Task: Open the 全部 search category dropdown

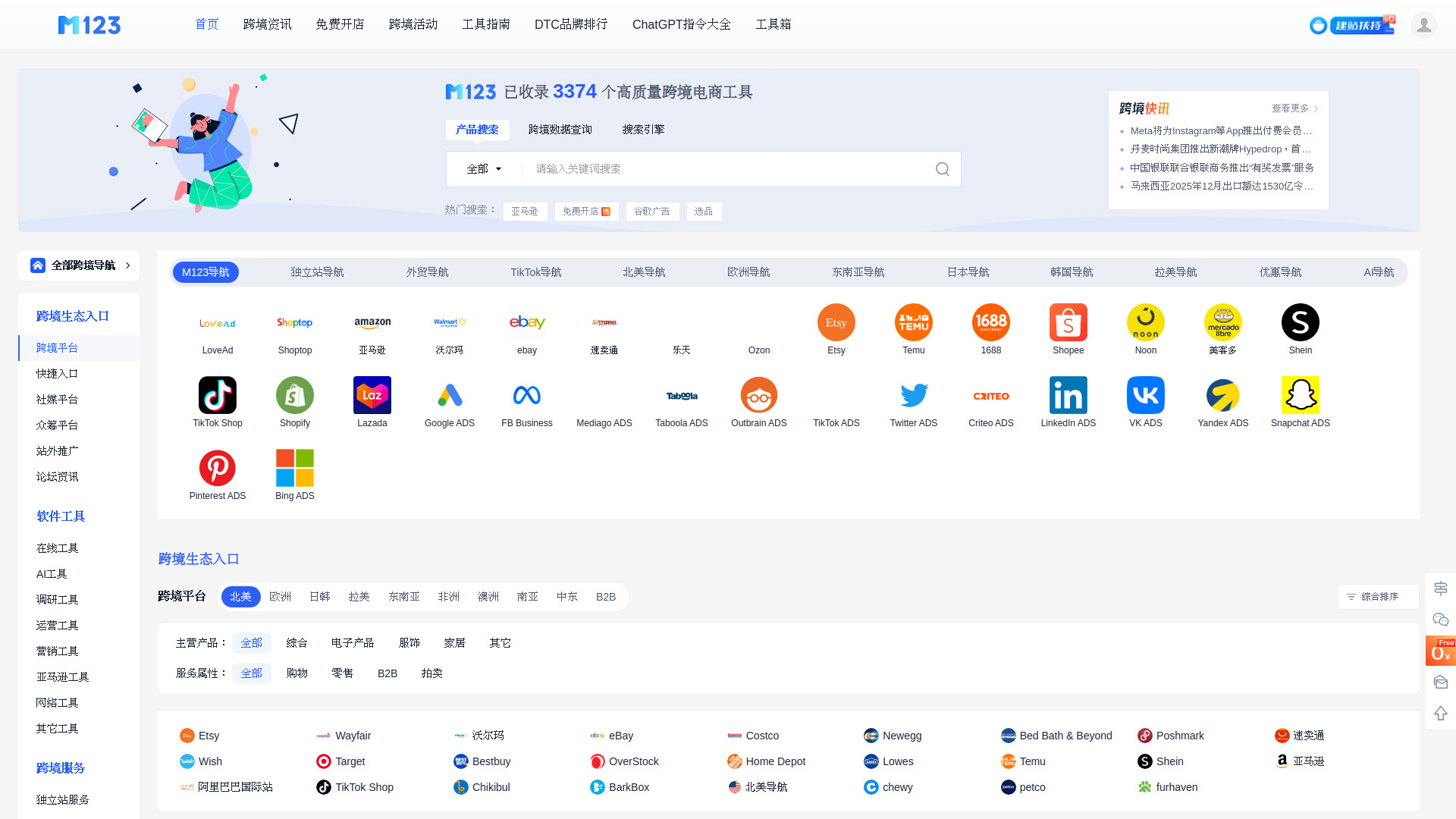Action: click(484, 169)
